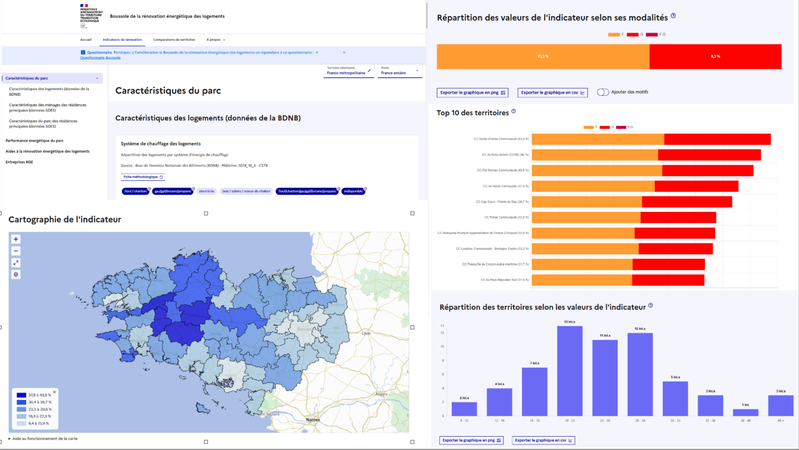
Task: Open the Maille France entière dropdown
Action: [400, 71]
